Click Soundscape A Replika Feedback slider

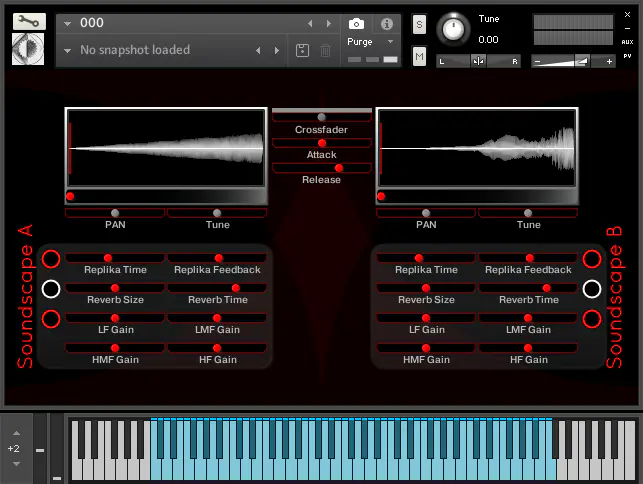coord(217,258)
